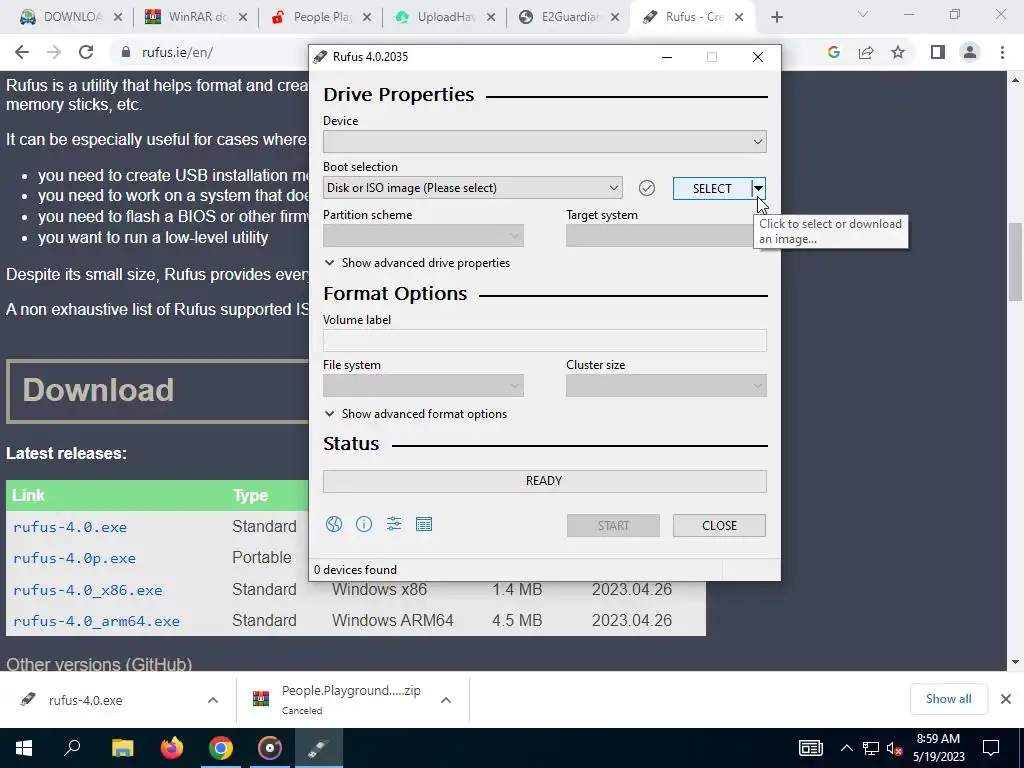Bookmark this page with the star icon

(898, 52)
